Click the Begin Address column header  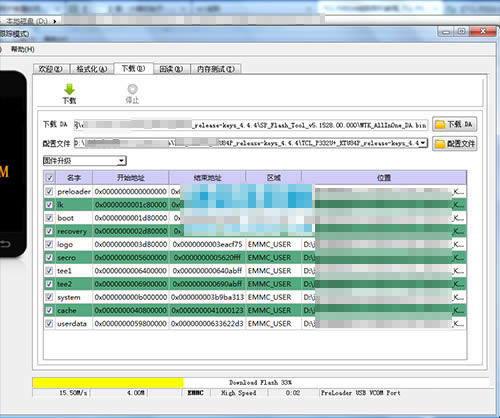[131, 178]
